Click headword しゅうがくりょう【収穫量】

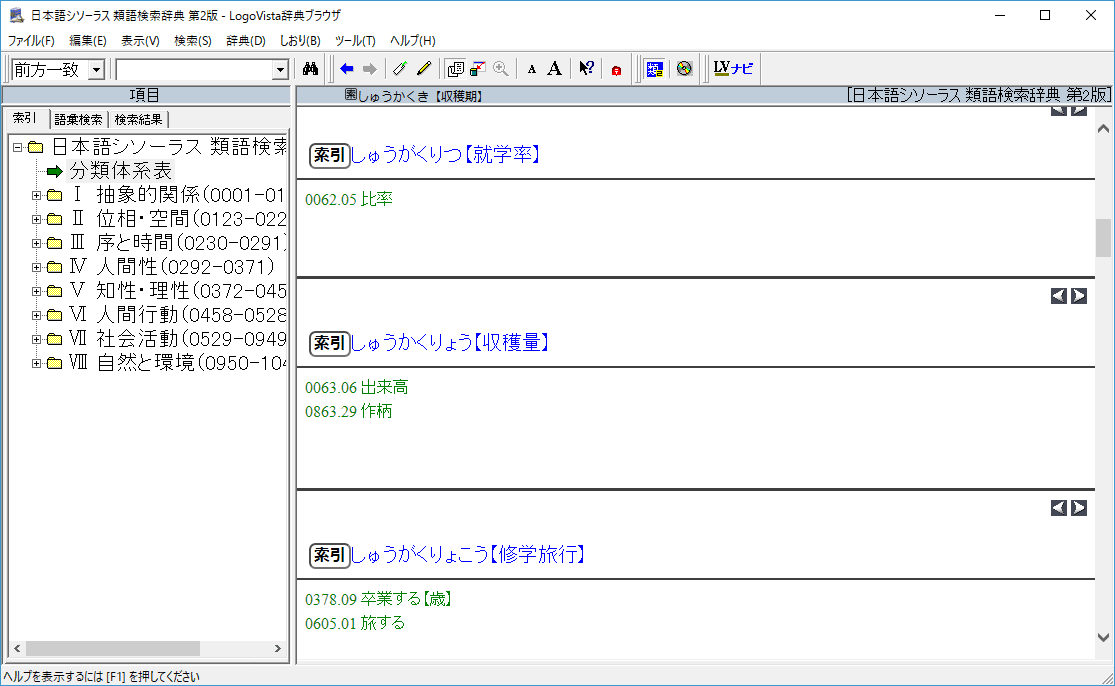pyautogui.click(x=451, y=343)
